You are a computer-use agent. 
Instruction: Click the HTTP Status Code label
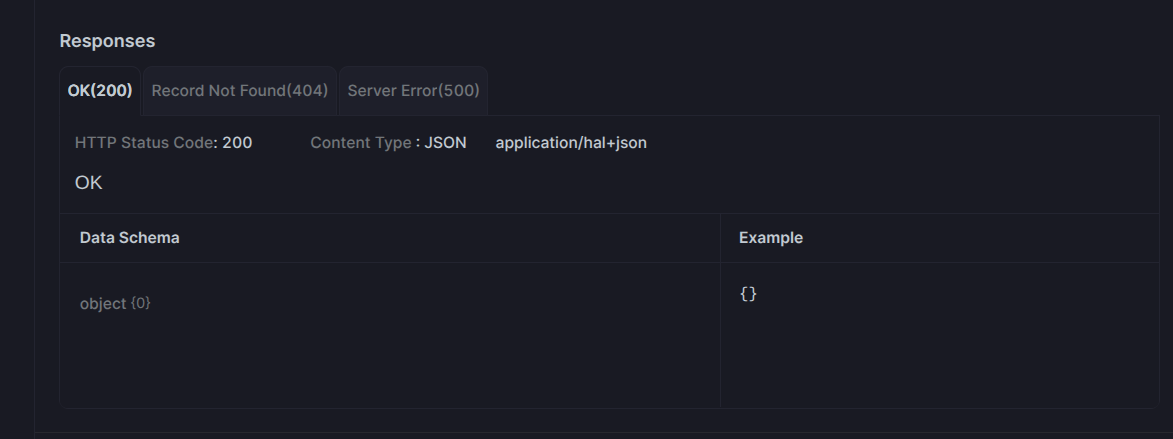[144, 143]
